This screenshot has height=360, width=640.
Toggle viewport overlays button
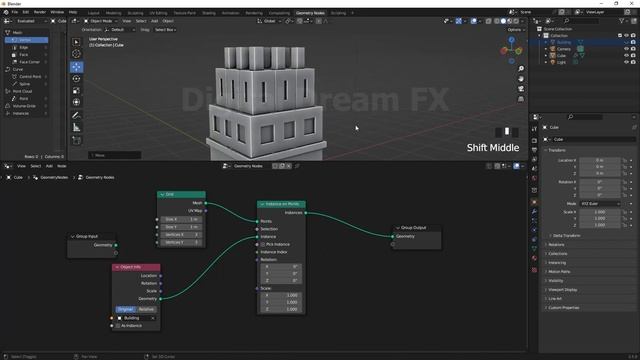473,21
